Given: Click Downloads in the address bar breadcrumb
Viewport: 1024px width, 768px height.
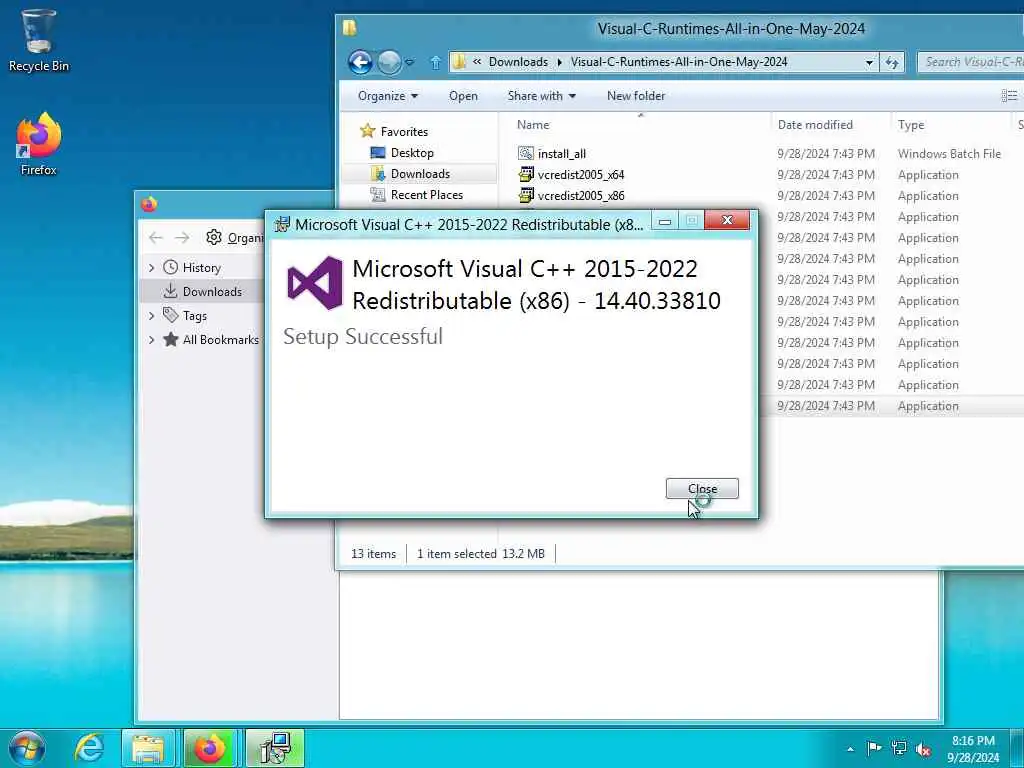Looking at the screenshot, I should coord(518,62).
